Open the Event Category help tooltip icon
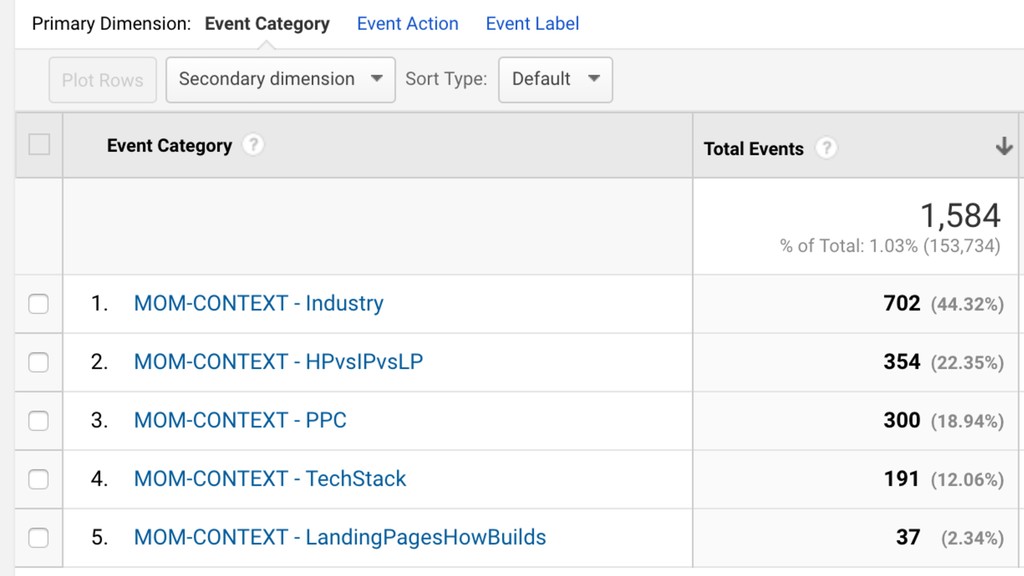The width and height of the screenshot is (1024, 576). pyautogui.click(x=253, y=144)
